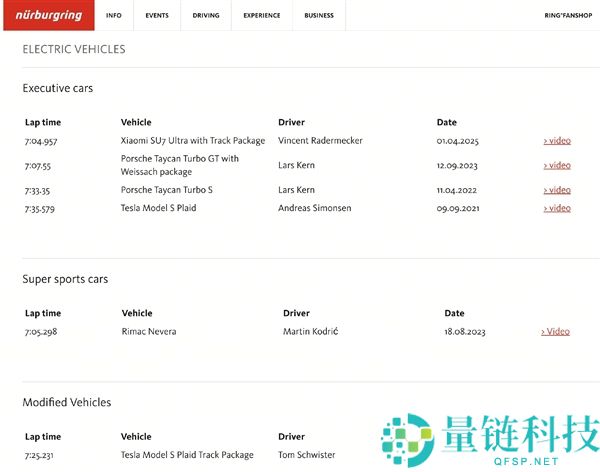The image size is (600, 472).
Task: Select Xiaomi SU7 Ultra with Track Package
Action: coord(193,140)
